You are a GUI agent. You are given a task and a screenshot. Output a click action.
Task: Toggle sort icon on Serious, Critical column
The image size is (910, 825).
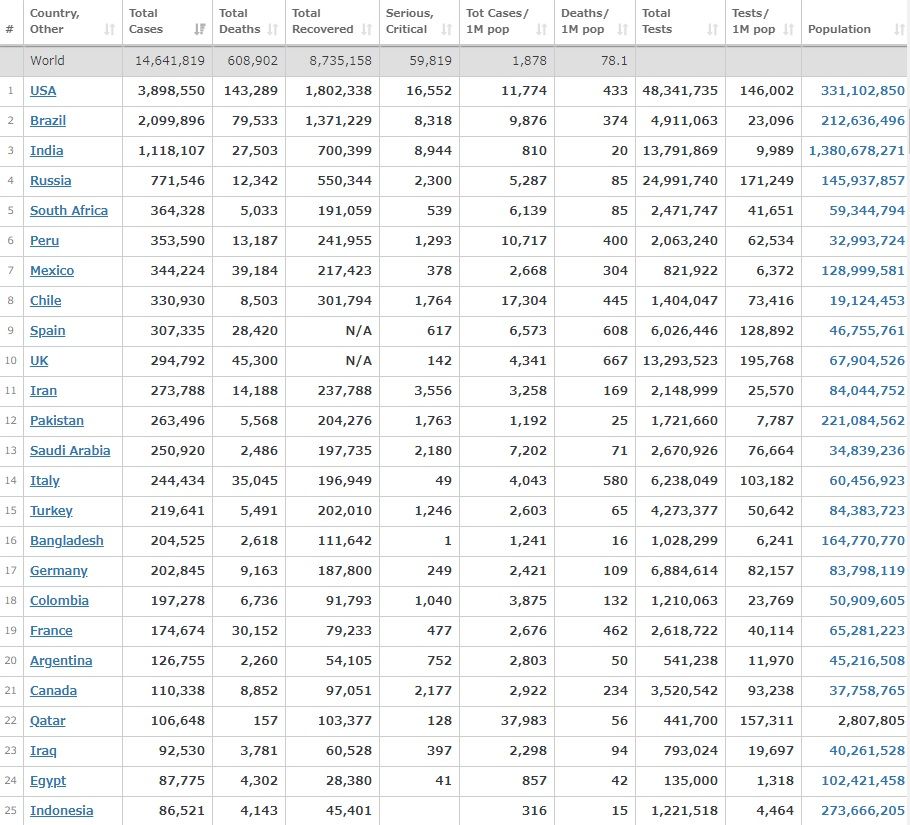click(447, 30)
